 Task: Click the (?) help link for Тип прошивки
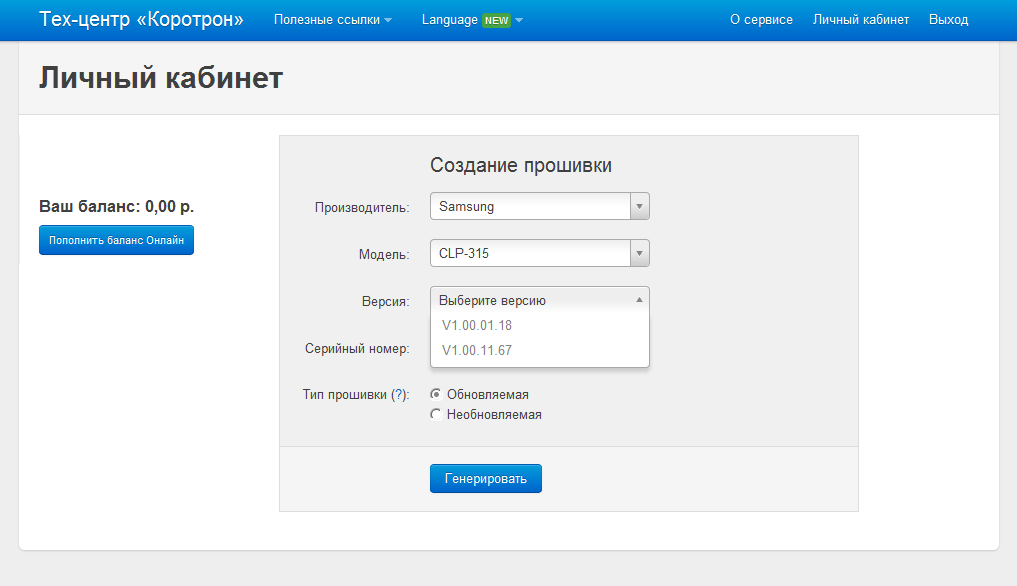(400, 395)
